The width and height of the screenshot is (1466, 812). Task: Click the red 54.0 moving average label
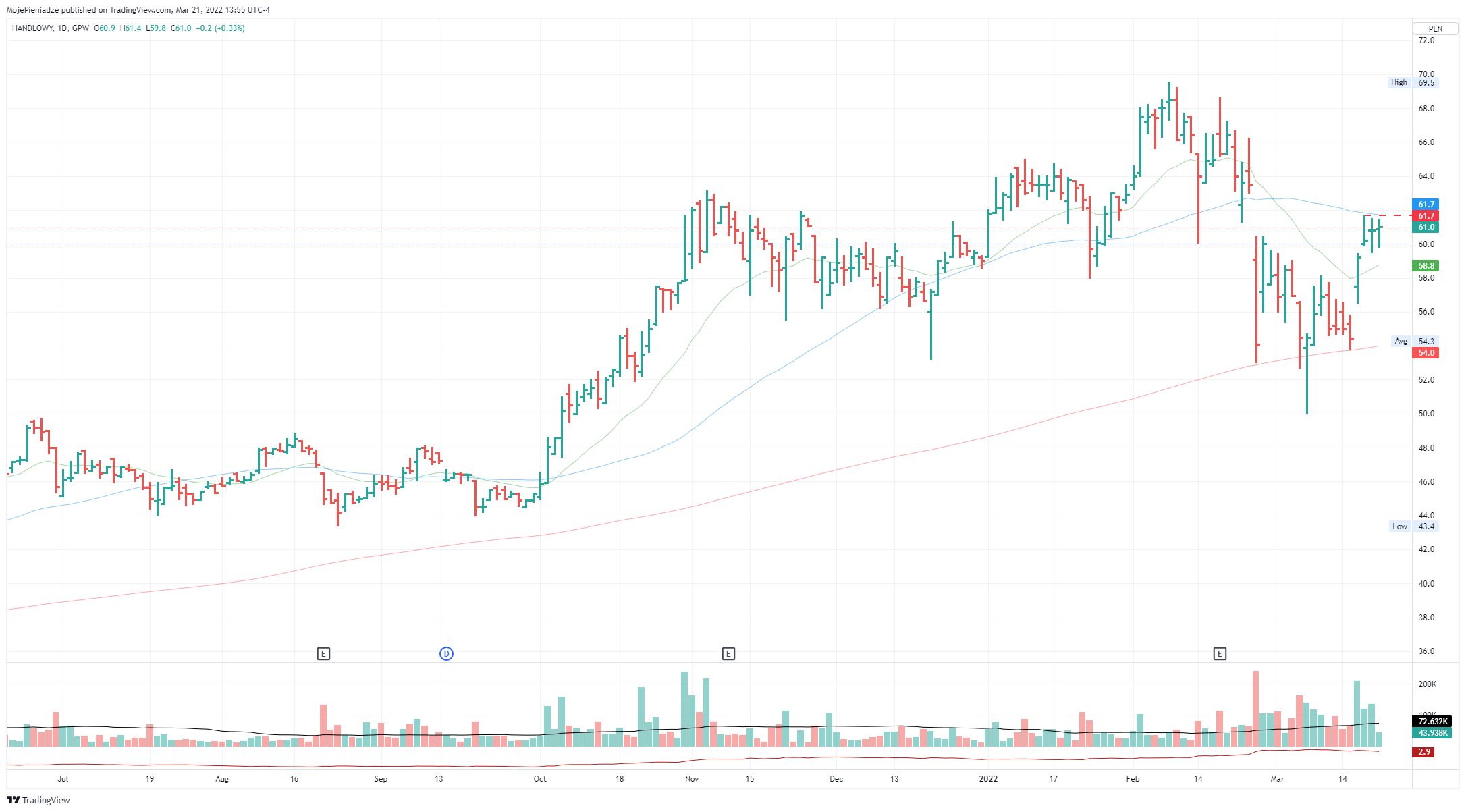(x=1426, y=353)
